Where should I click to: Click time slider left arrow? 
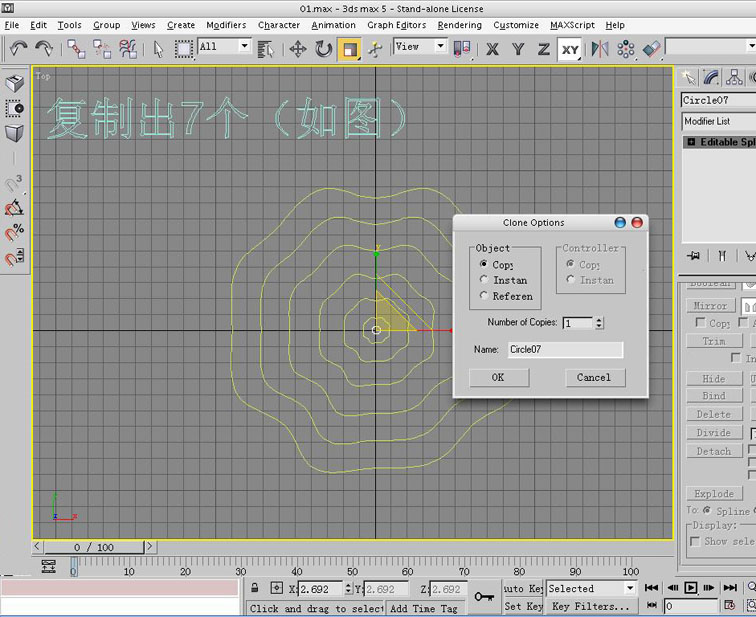[37, 546]
